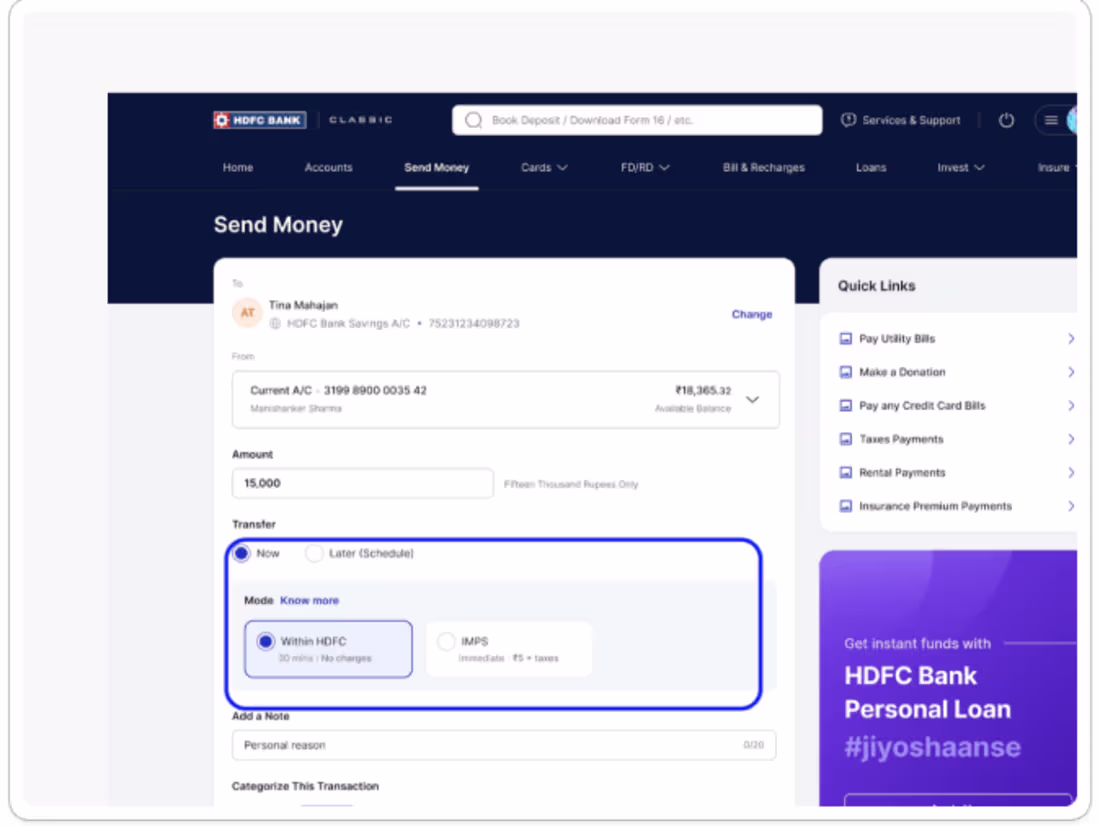Select IMPS as the transfer mode

[x=446, y=641]
